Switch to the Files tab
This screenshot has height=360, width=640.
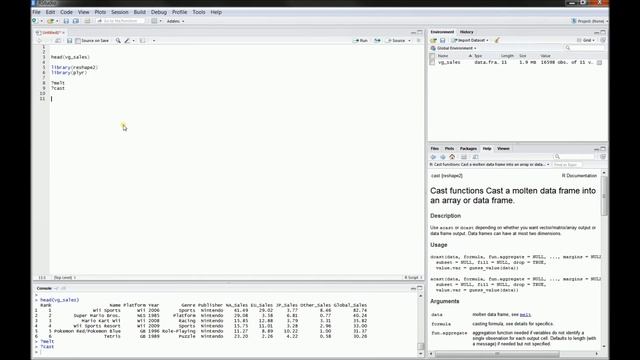pyautogui.click(x=435, y=149)
